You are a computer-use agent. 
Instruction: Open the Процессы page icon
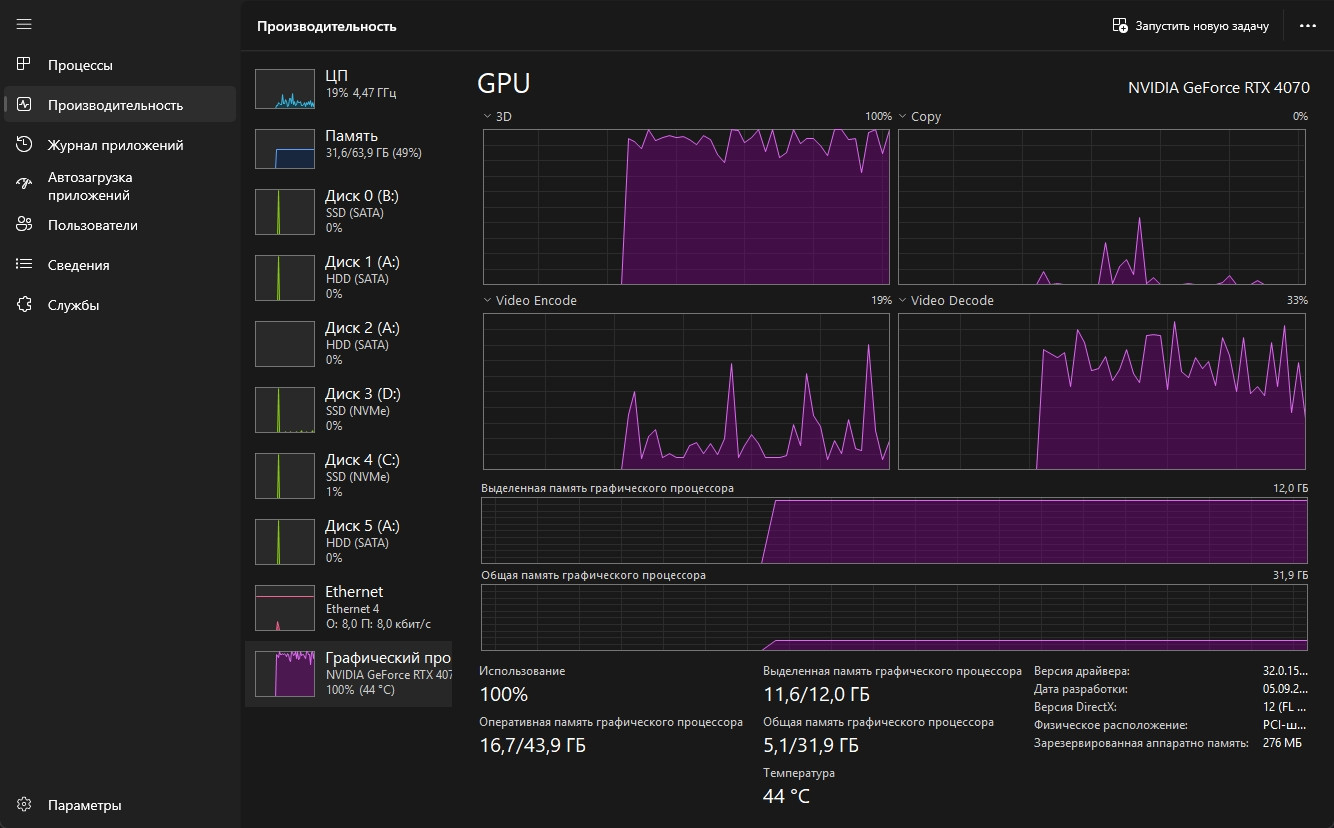pos(25,65)
